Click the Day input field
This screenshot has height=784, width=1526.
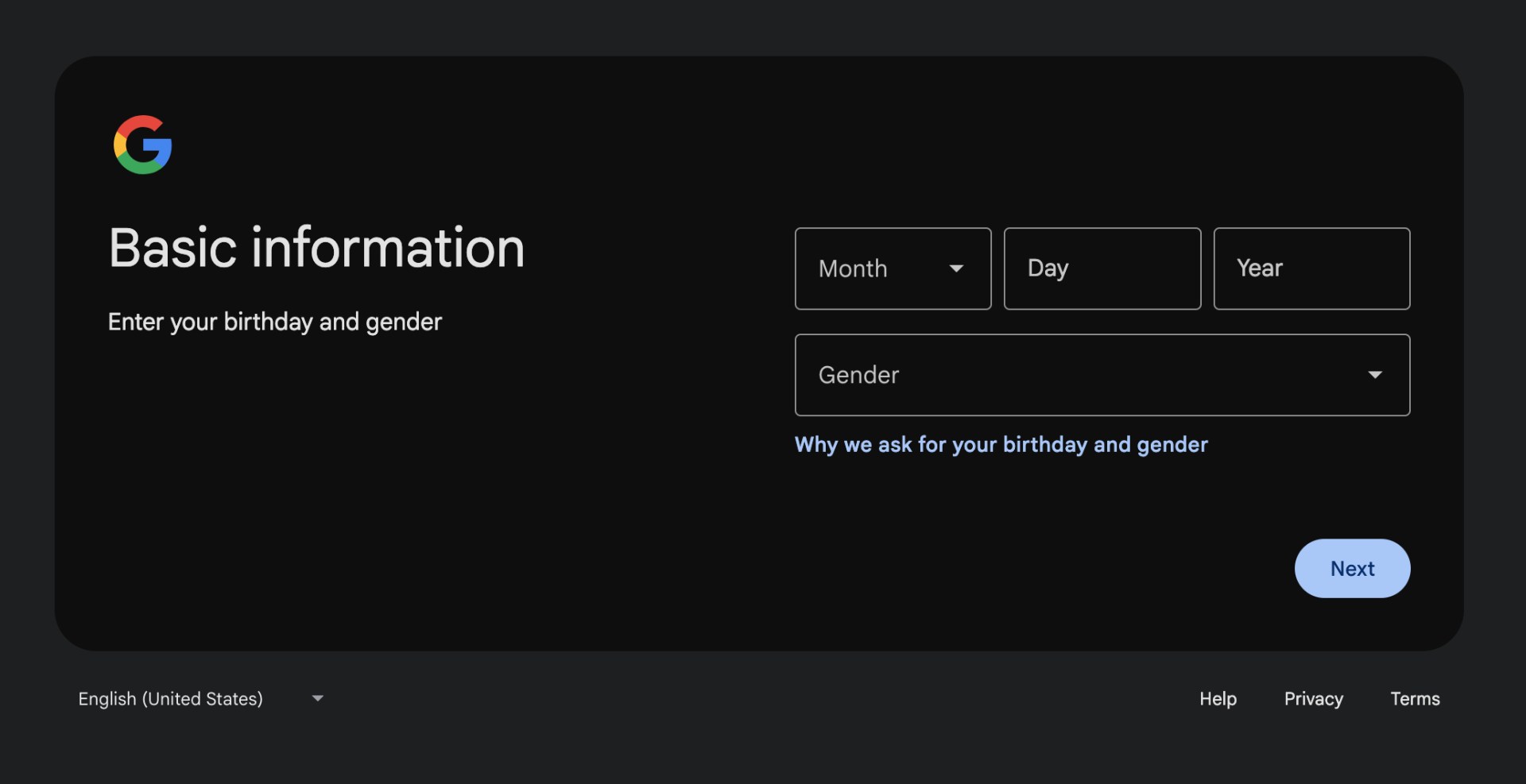(x=1102, y=268)
